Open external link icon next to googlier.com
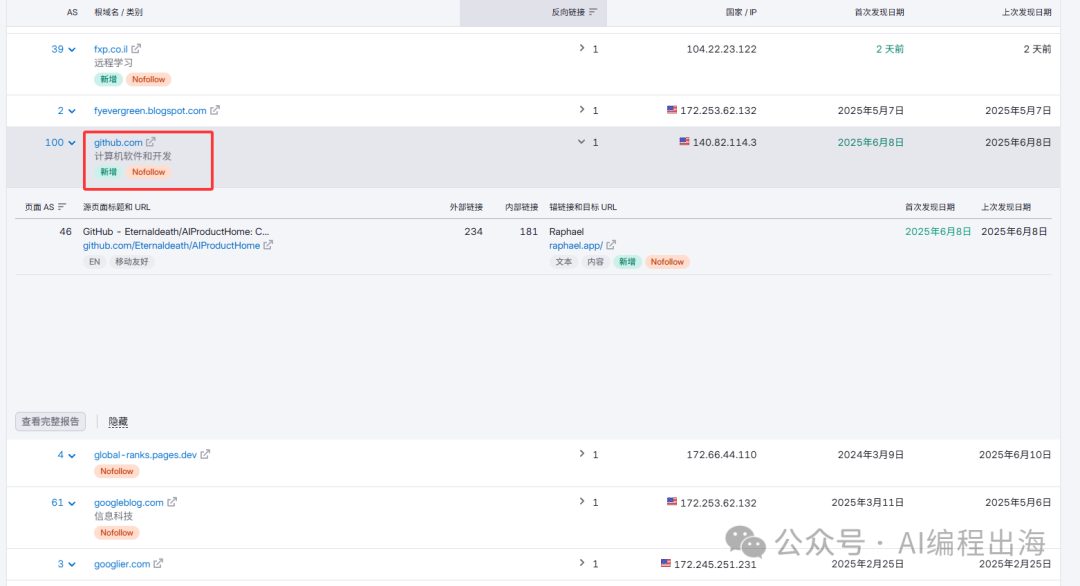 click(x=159, y=564)
